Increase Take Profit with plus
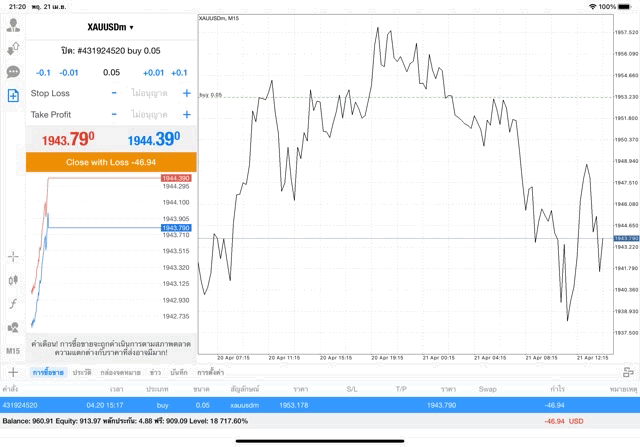 [187, 114]
